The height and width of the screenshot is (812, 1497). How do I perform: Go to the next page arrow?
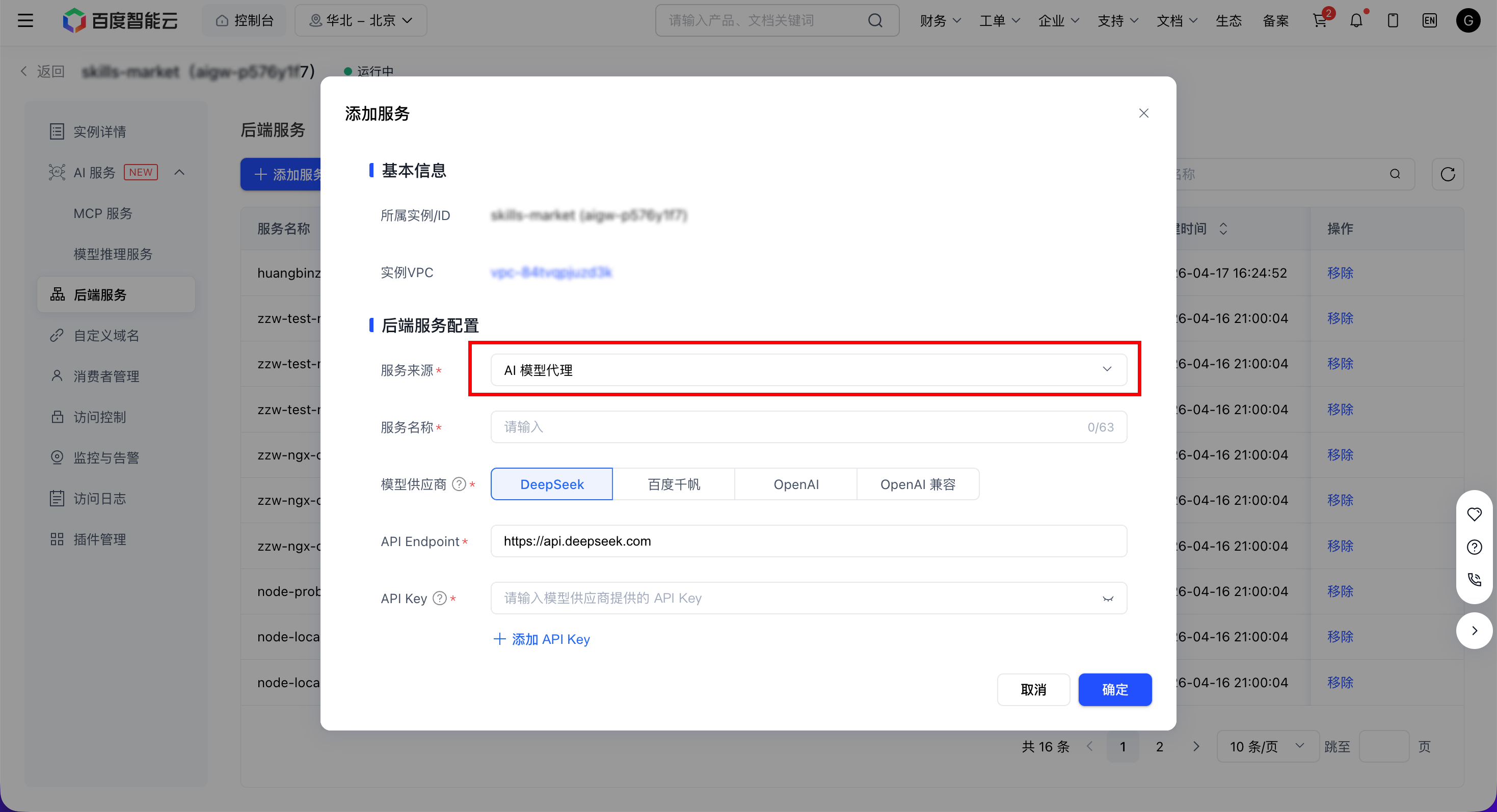pyautogui.click(x=1196, y=746)
